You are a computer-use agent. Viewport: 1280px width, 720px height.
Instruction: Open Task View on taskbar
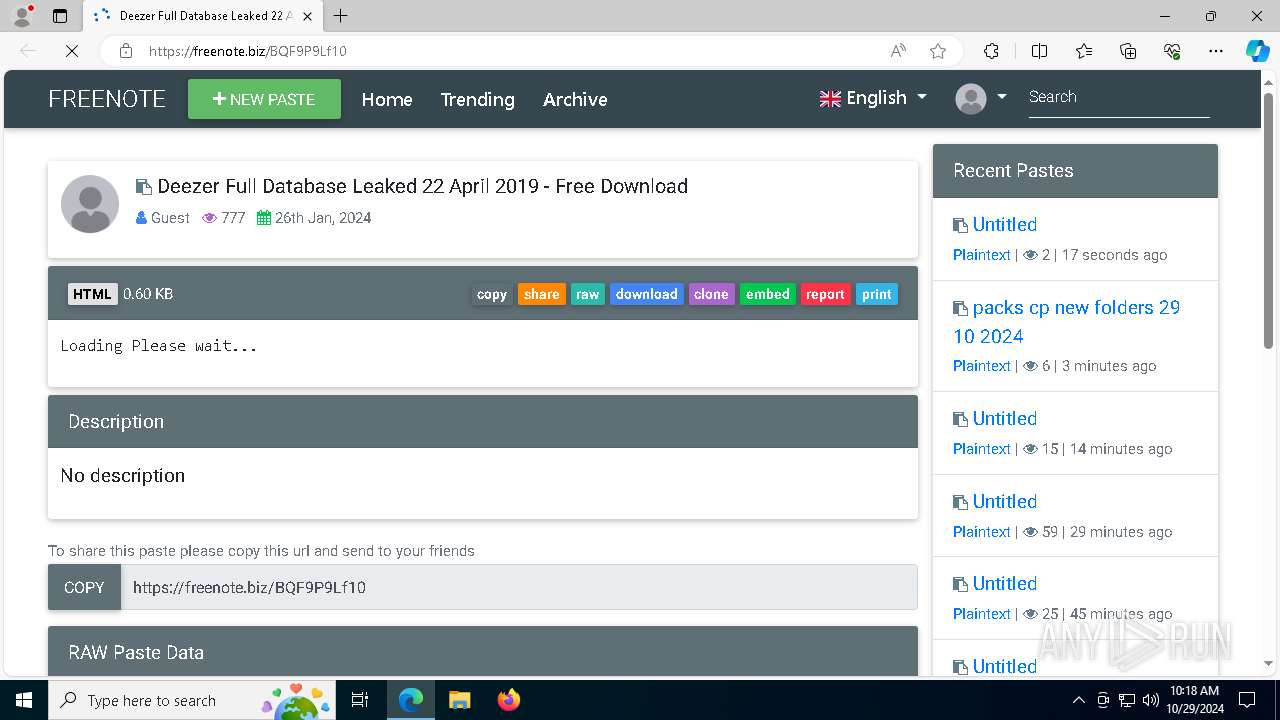pyautogui.click(x=360, y=700)
